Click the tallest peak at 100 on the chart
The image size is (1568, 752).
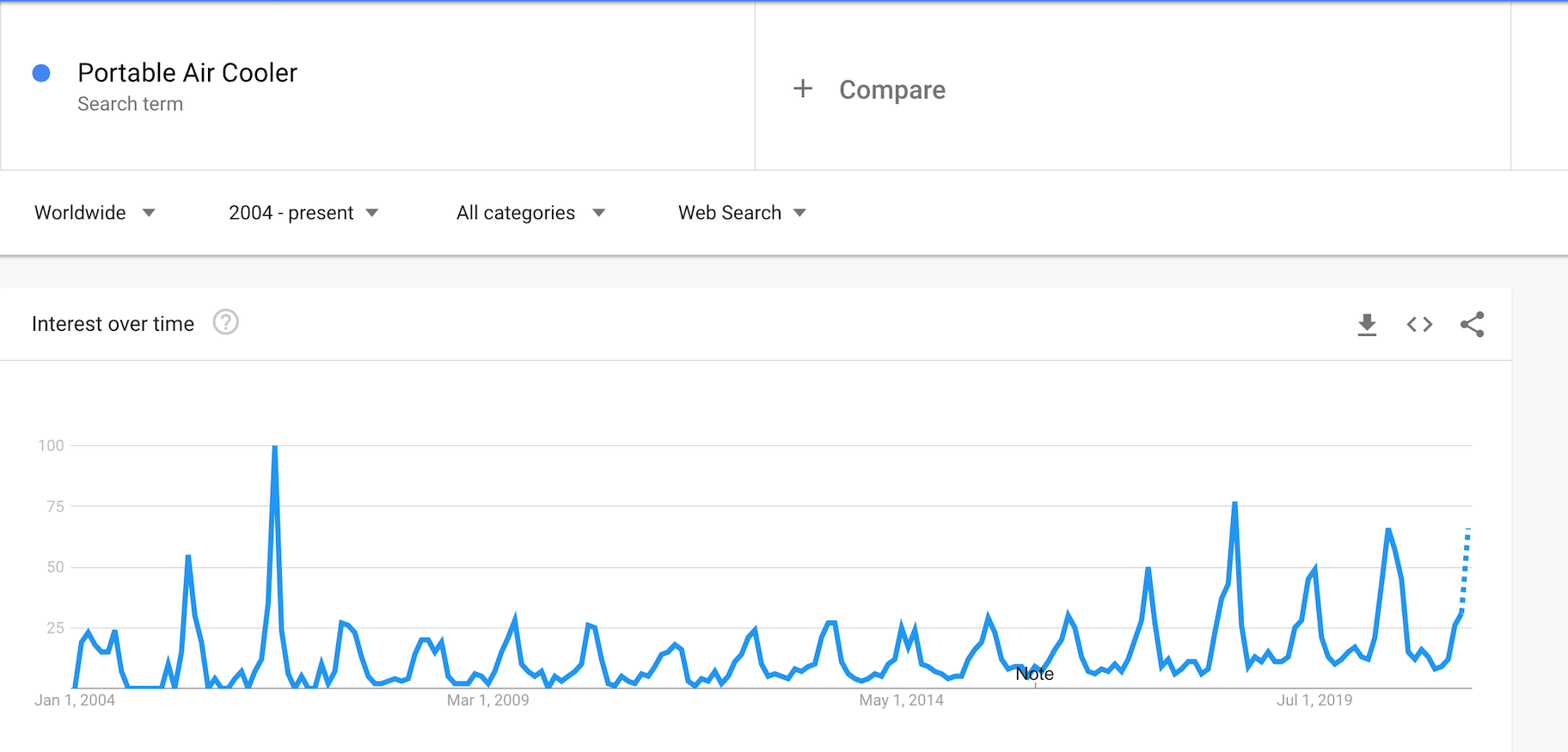[274, 448]
